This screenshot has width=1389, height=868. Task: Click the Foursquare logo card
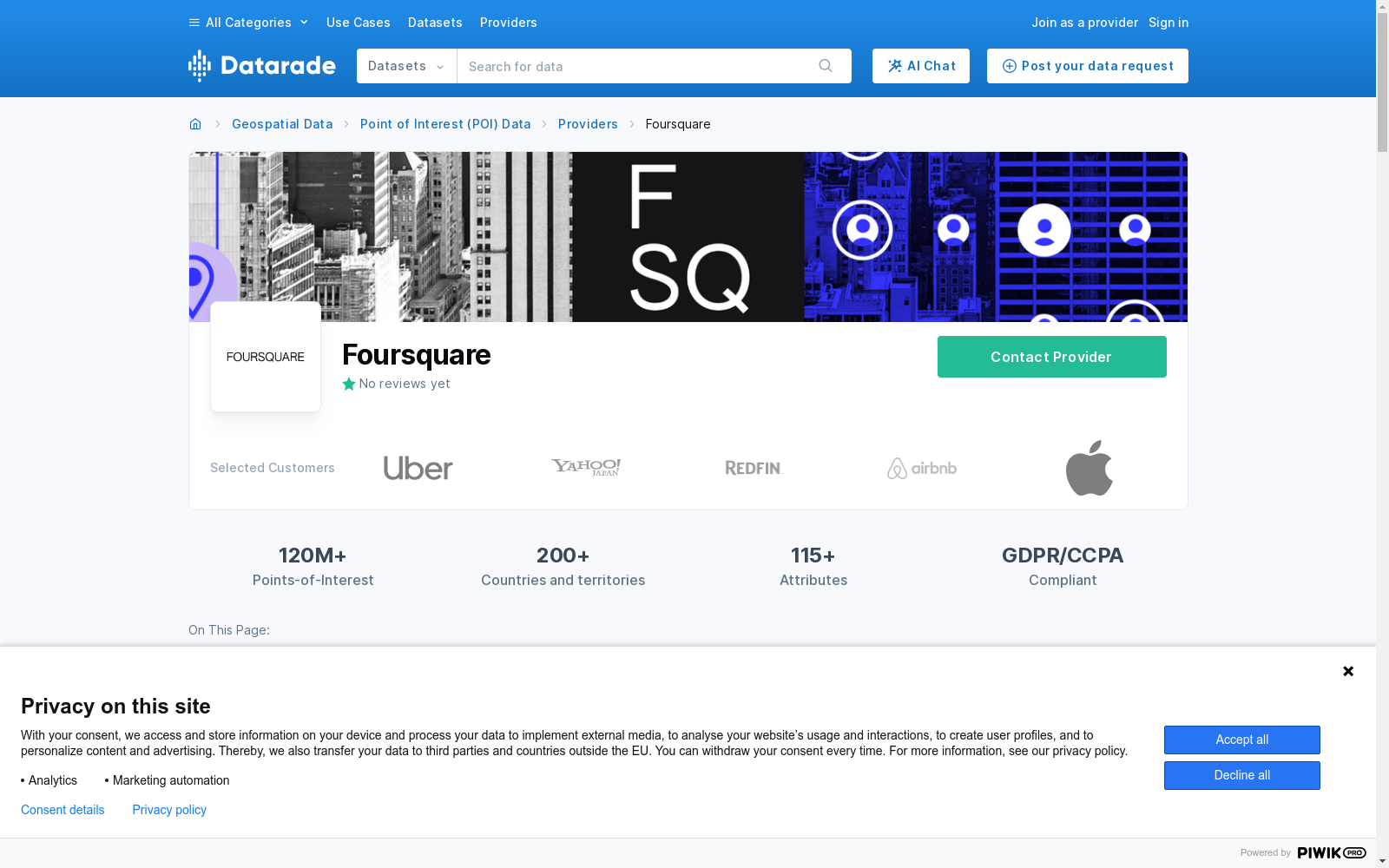click(x=266, y=357)
